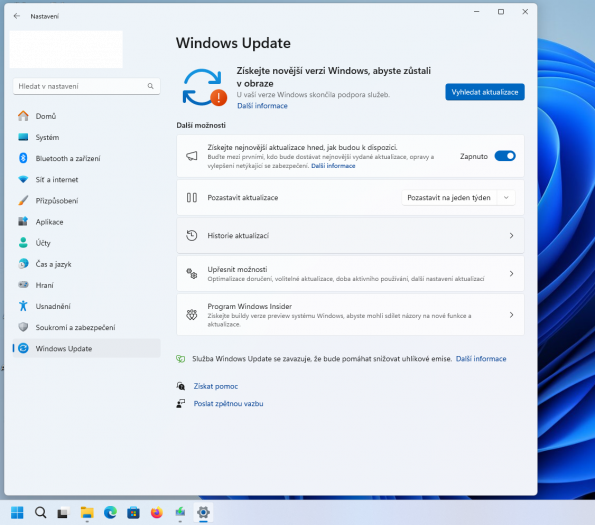Click the Usnadnění accessibility icon
Viewport: 595px width, 525px height.
tap(23, 306)
